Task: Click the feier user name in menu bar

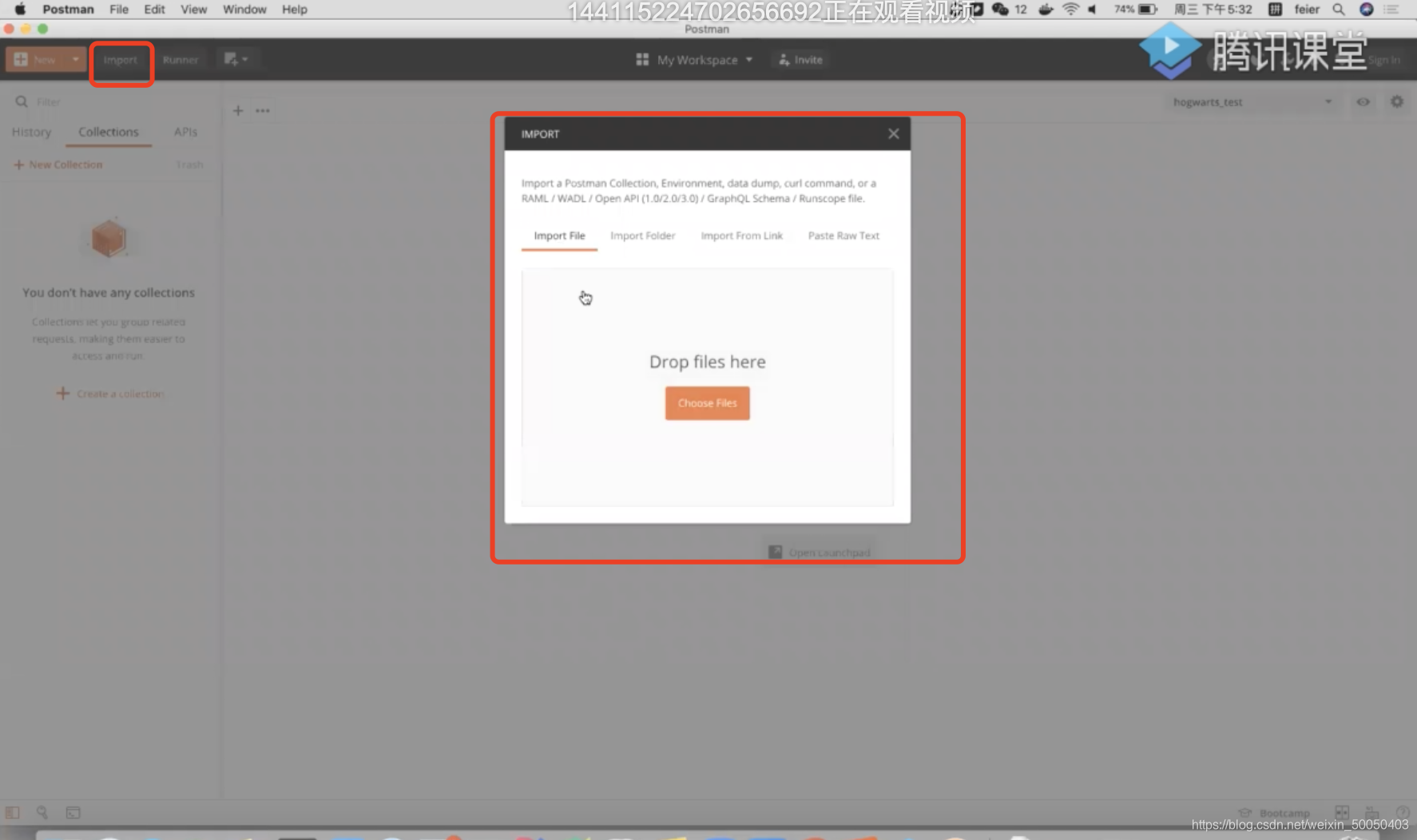Action: 1307,10
